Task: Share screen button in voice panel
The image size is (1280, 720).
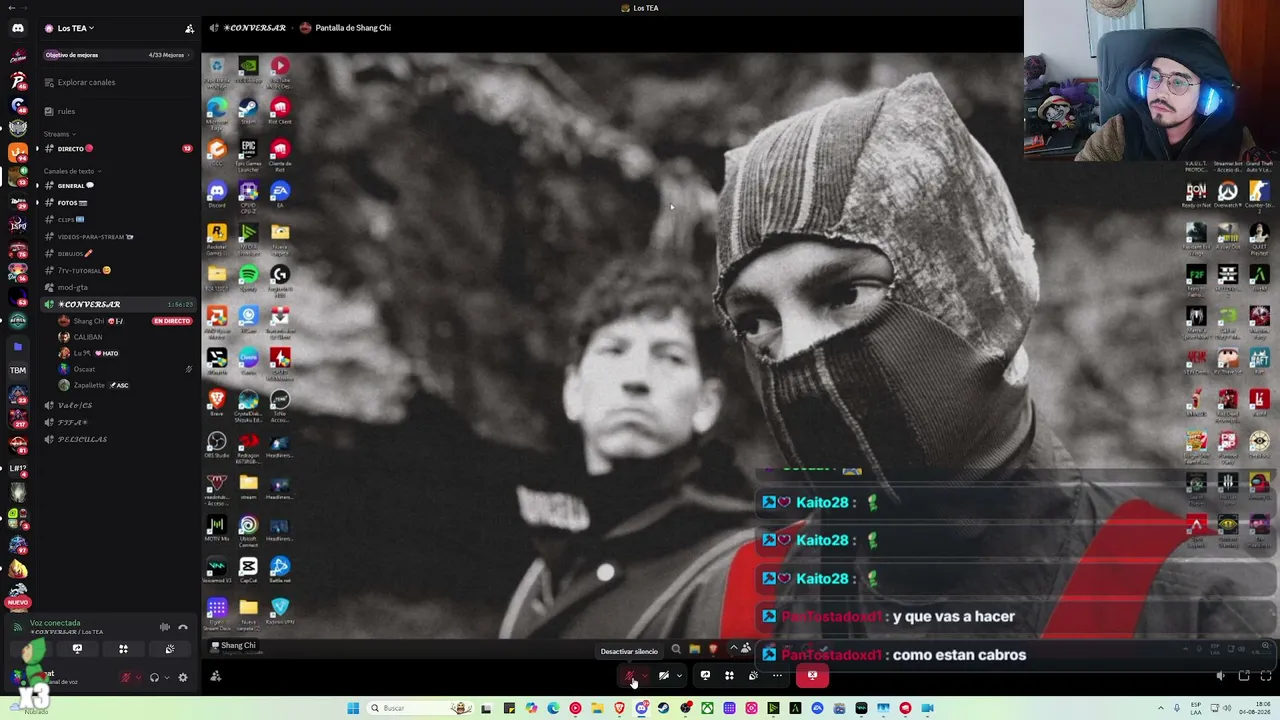Action: click(77, 649)
